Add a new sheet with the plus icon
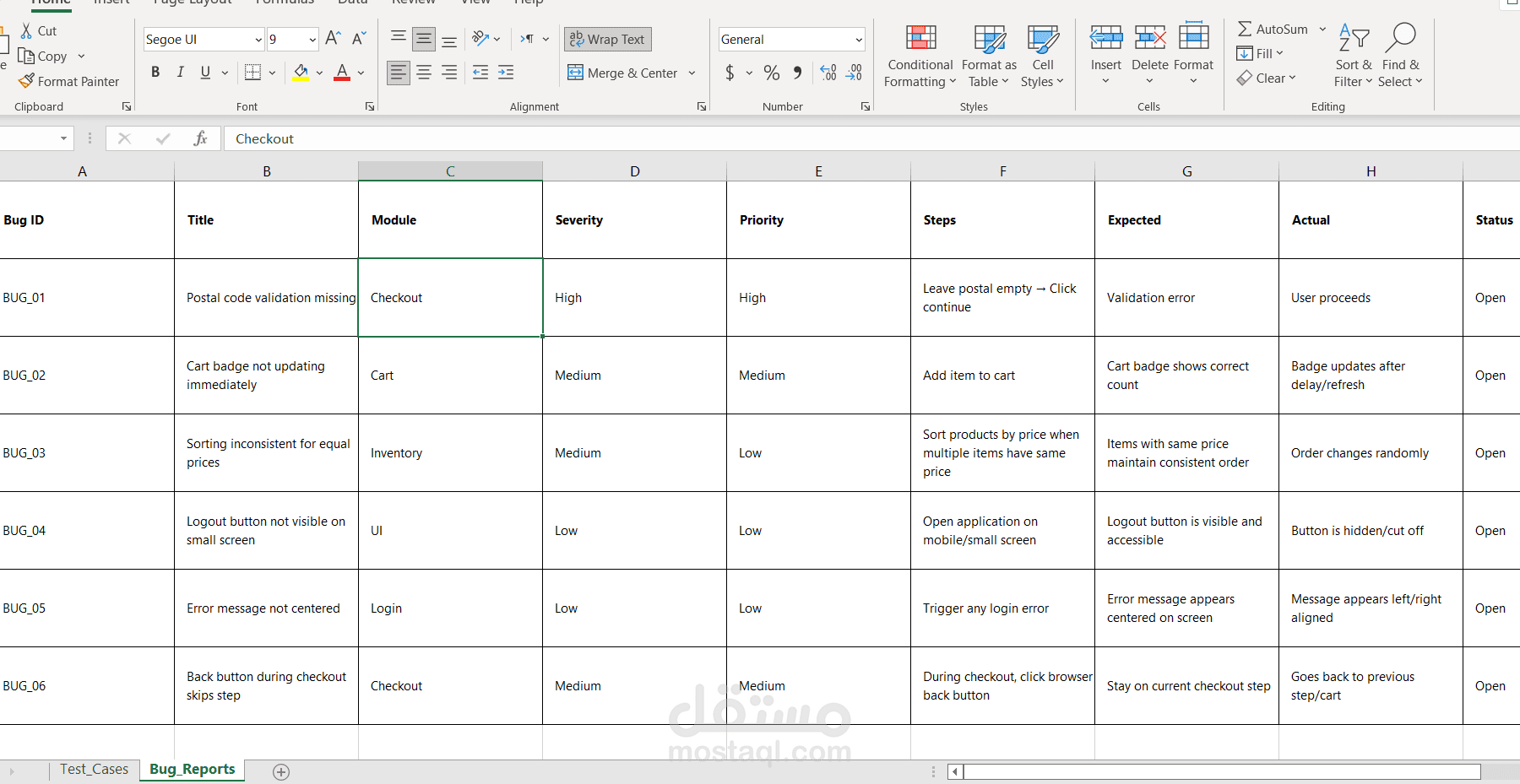The width and height of the screenshot is (1520, 784). tap(281, 771)
